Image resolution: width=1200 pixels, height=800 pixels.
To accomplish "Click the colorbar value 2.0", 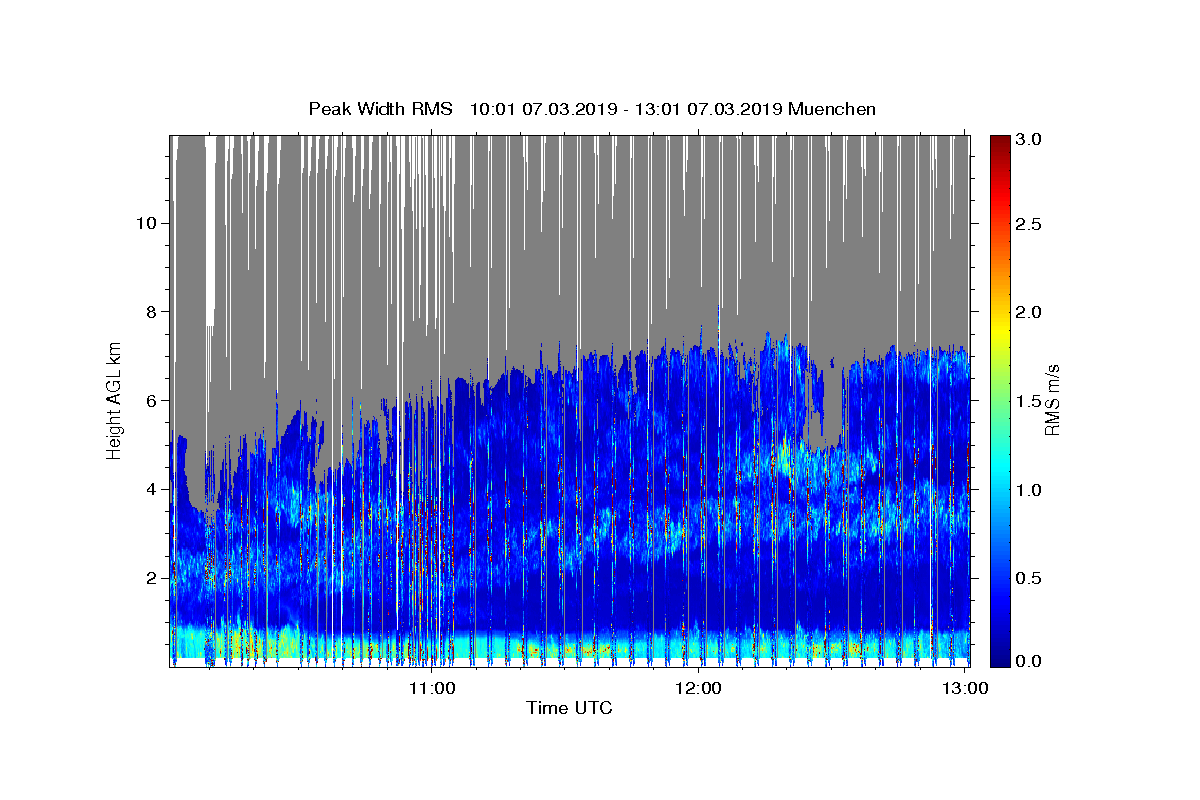I will coord(1029,312).
